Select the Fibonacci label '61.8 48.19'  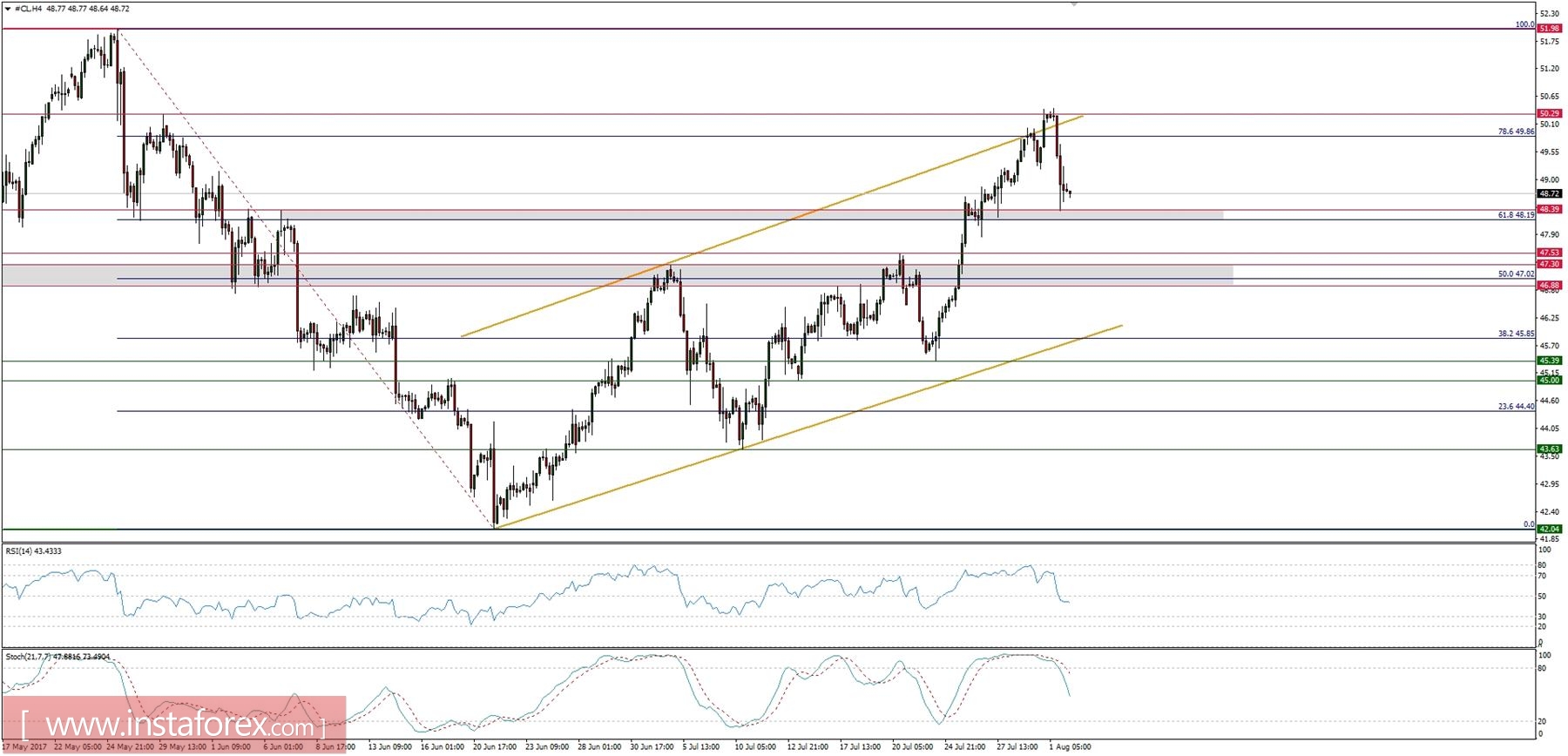(x=1516, y=215)
